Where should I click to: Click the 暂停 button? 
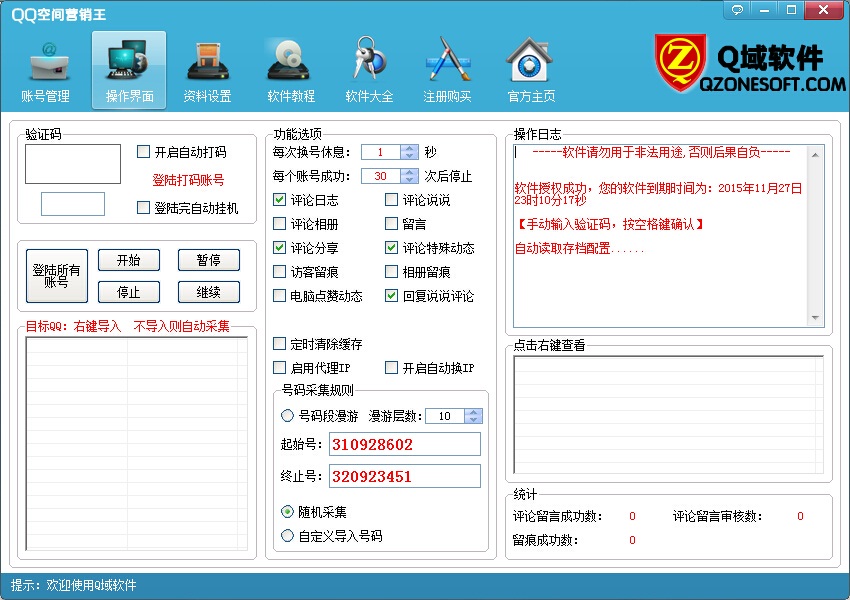pos(209,260)
